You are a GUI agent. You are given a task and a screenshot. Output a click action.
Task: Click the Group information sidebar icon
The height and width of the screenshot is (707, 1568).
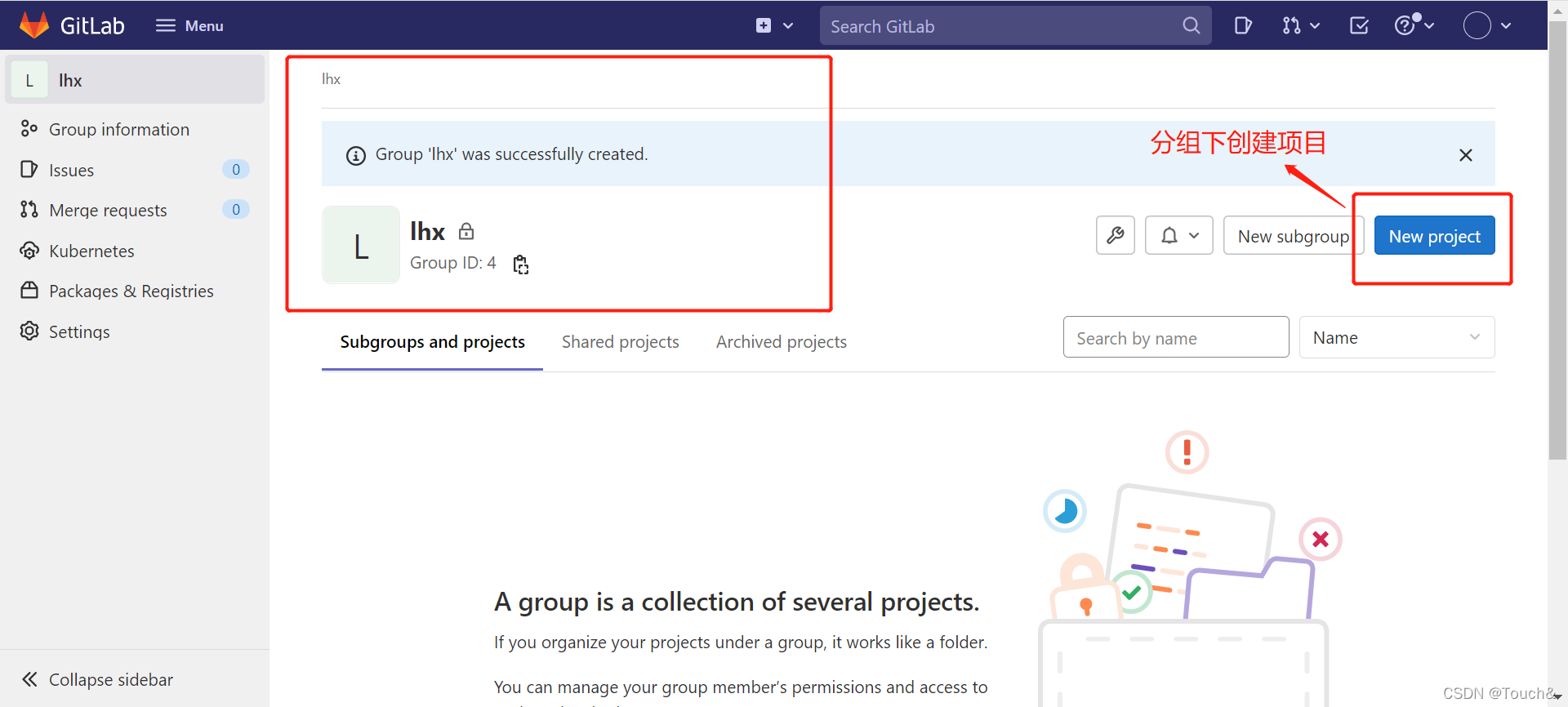click(29, 128)
